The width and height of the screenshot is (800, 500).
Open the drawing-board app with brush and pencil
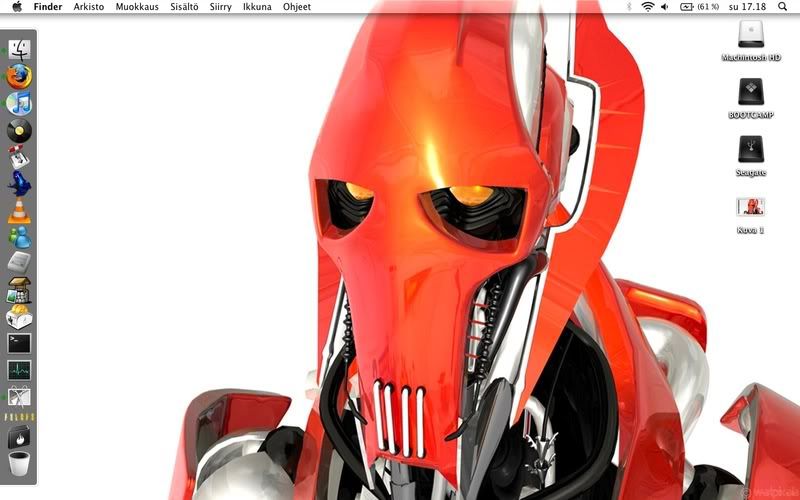pyautogui.click(x=19, y=397)
